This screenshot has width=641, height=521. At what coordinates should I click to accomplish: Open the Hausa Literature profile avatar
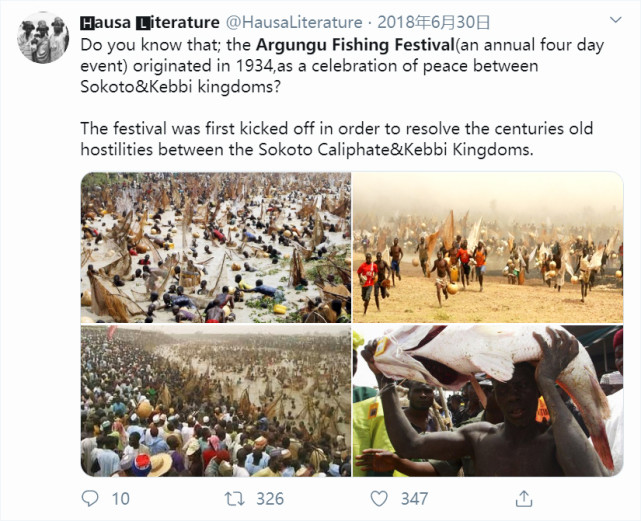[43, 39]
